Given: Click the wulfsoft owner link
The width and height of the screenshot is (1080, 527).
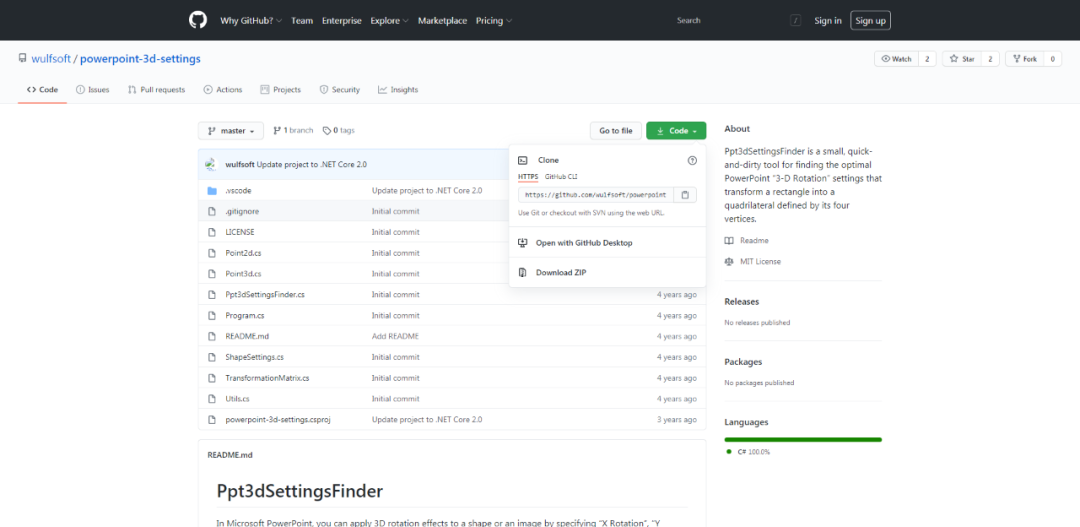Looking at the screenshot, I should pyautogui.click(x=51, y=59).
